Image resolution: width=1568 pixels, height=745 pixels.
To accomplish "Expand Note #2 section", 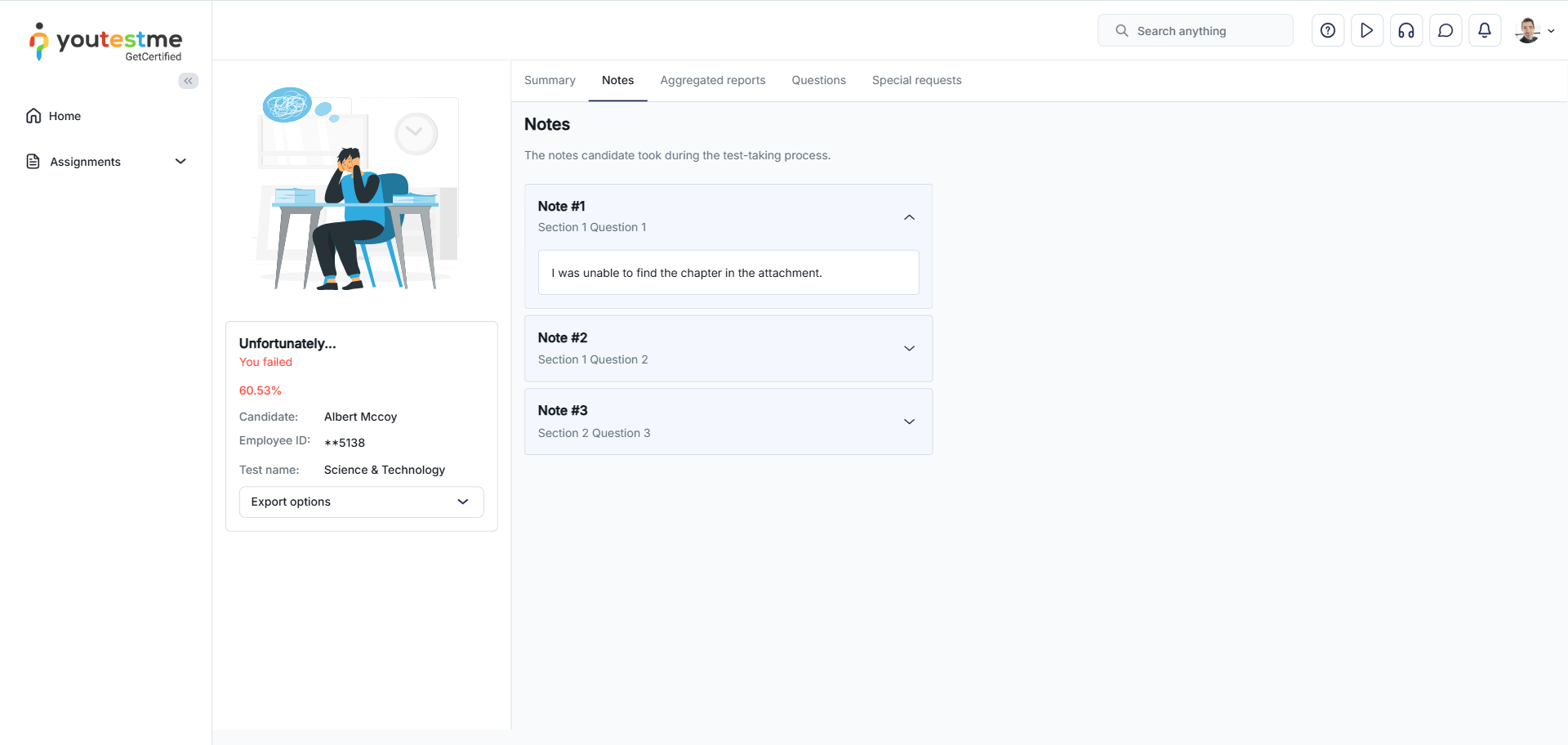I will (909, 349).
